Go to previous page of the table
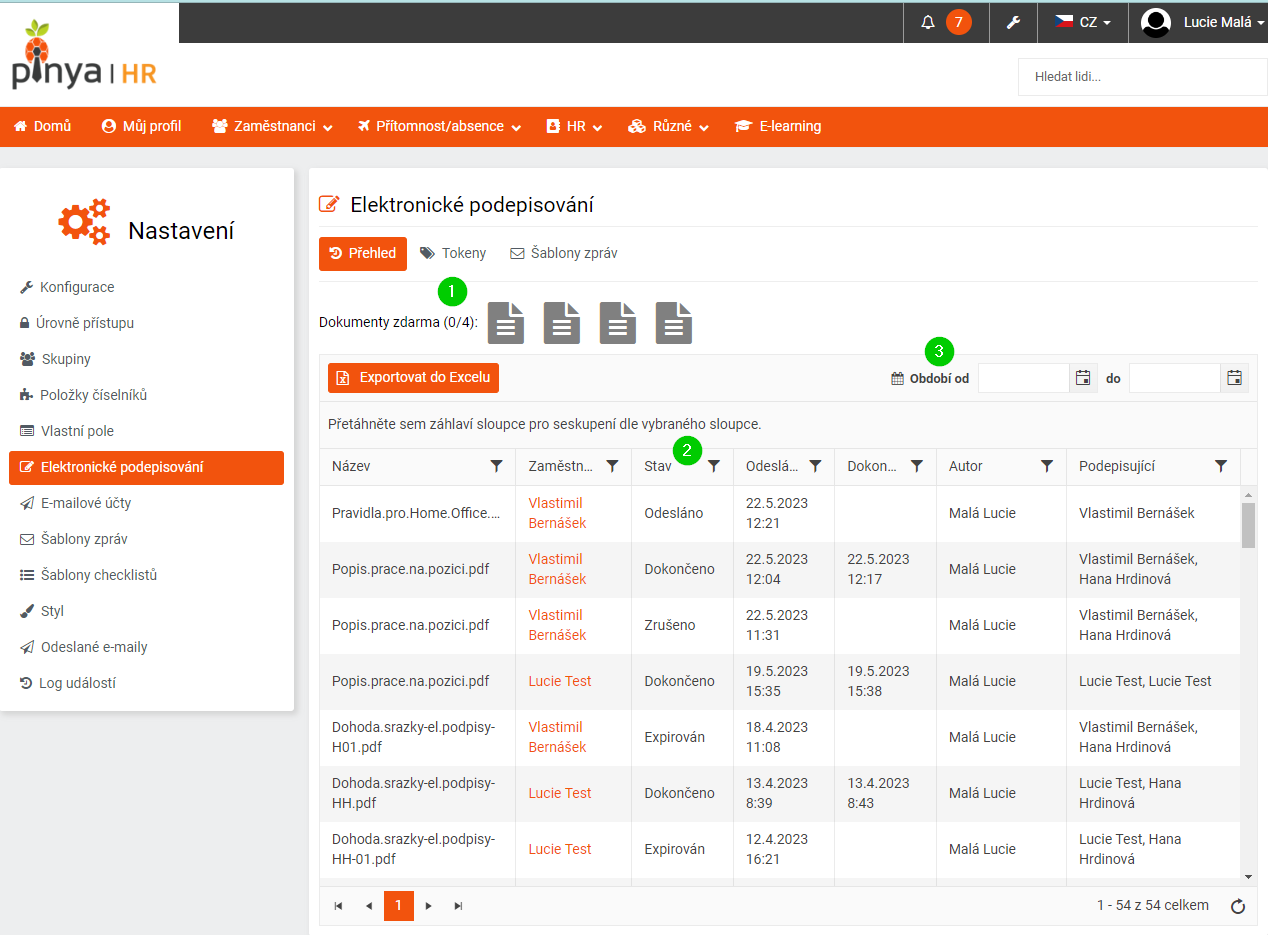Viewport: 1268px width, 935px height. 369,906
